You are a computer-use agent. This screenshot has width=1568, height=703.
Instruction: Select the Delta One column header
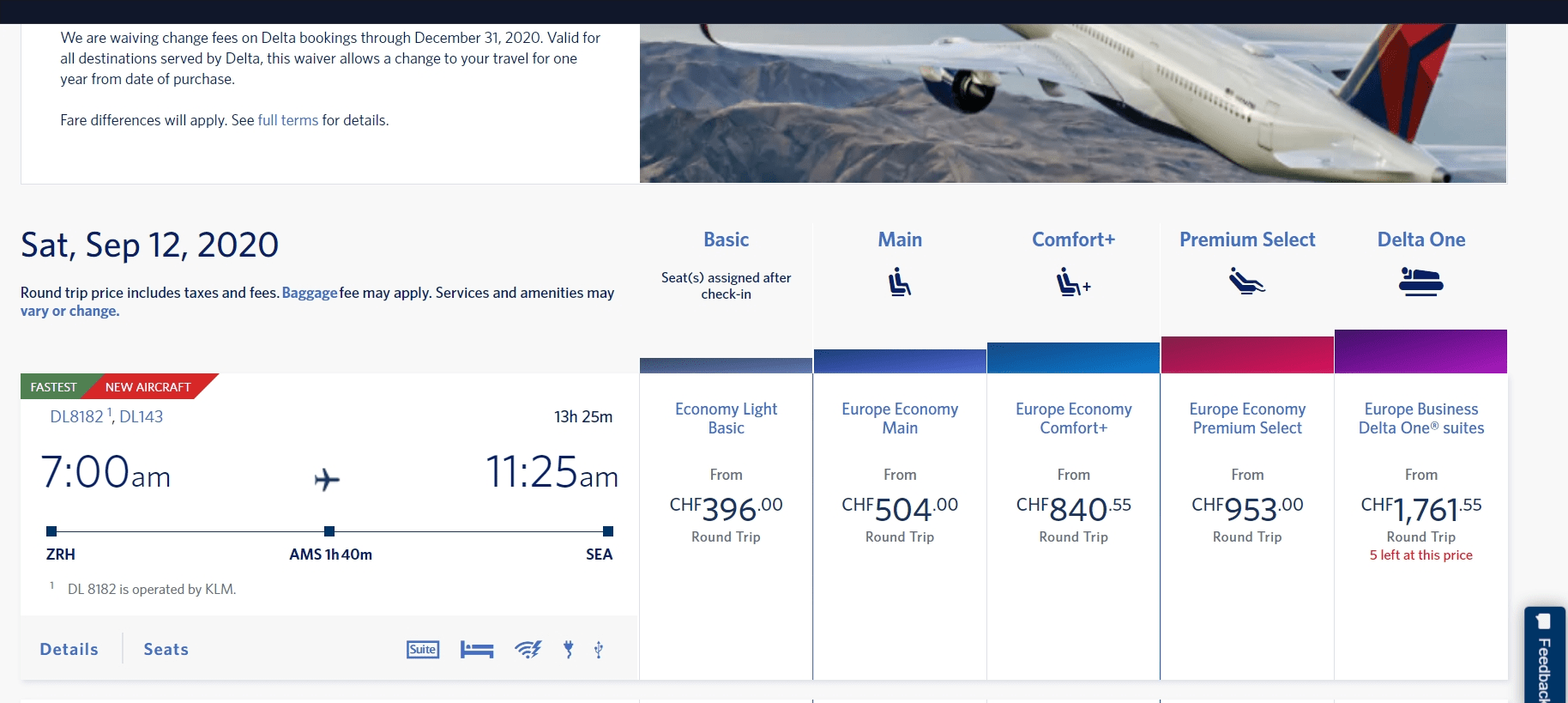click(x=1421, y=239)
